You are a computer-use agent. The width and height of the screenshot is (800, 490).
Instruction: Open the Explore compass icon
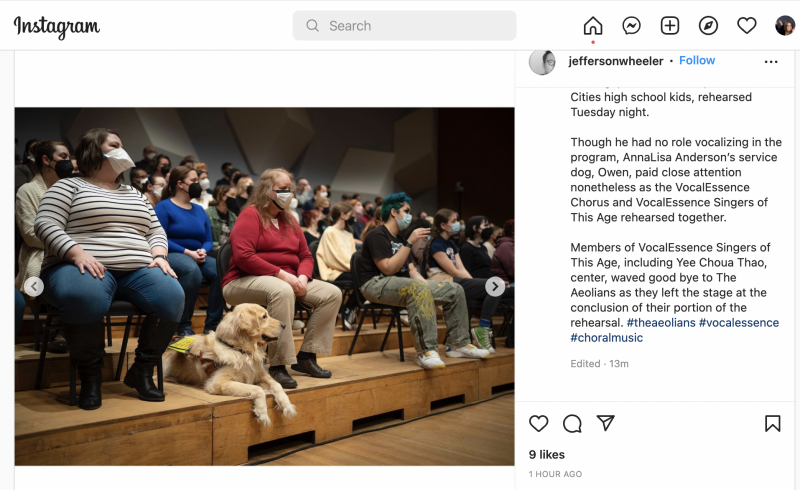coord(708,26)
